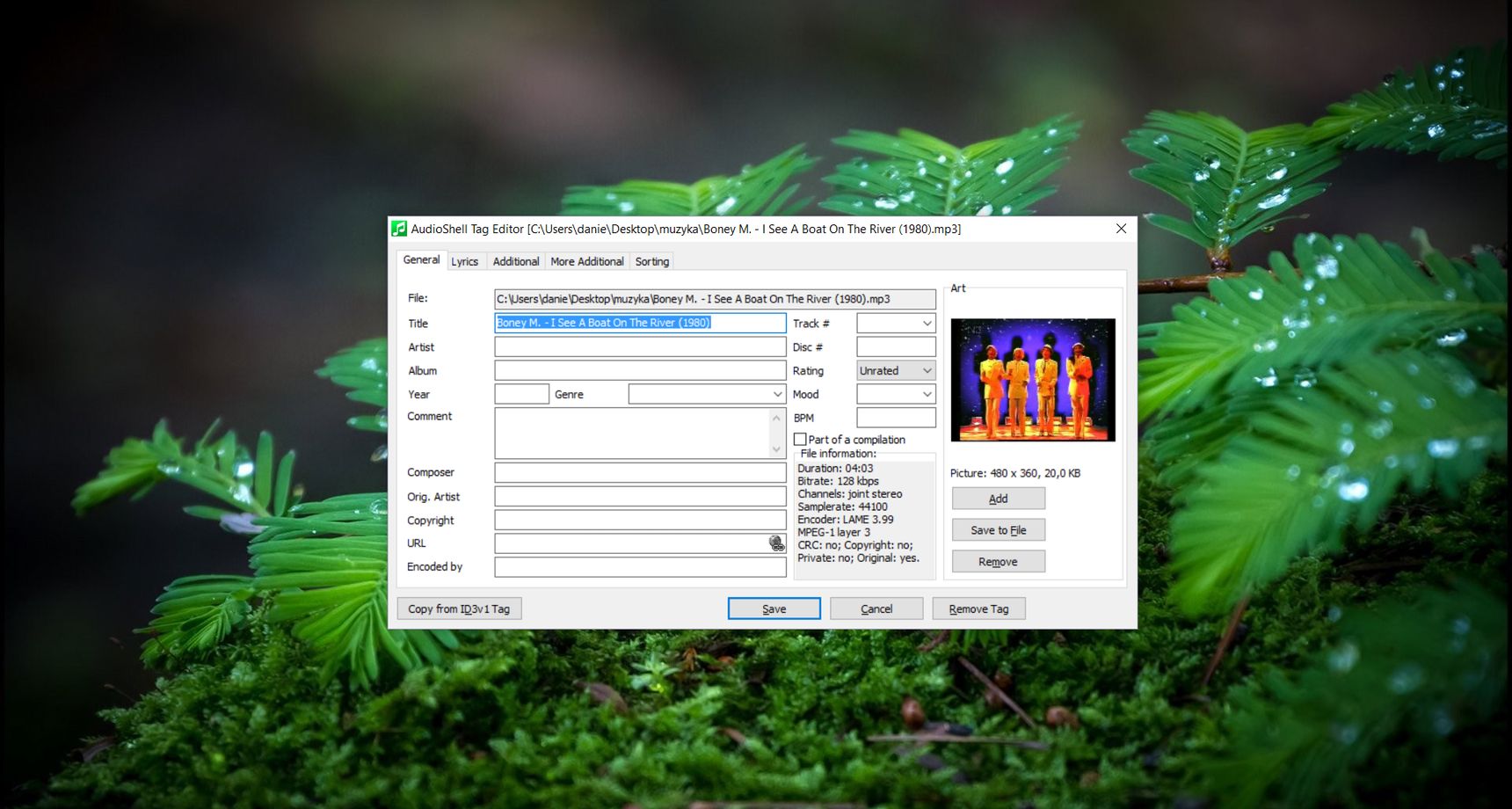Click the Title input field
Image resolution: width=1512 pixels, height=809 pixels.
tap(640, 323)
